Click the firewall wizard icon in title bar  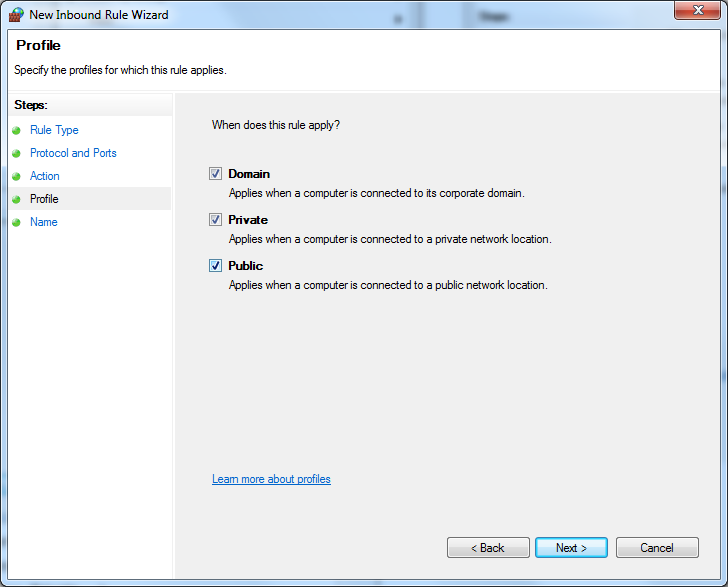coord(16,15)
